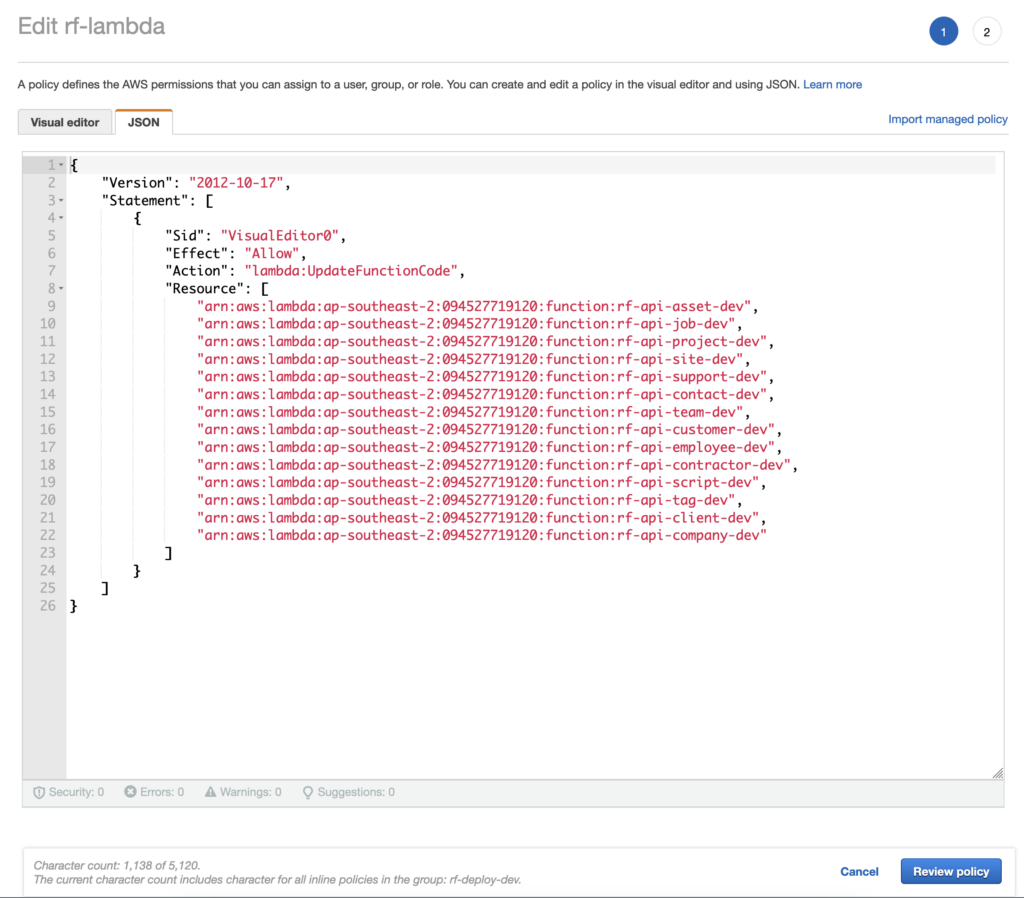The width and height of the screenshot is (1024, 898).
Task: Click the "Effect" key on line 6
Action: point(196,253)
